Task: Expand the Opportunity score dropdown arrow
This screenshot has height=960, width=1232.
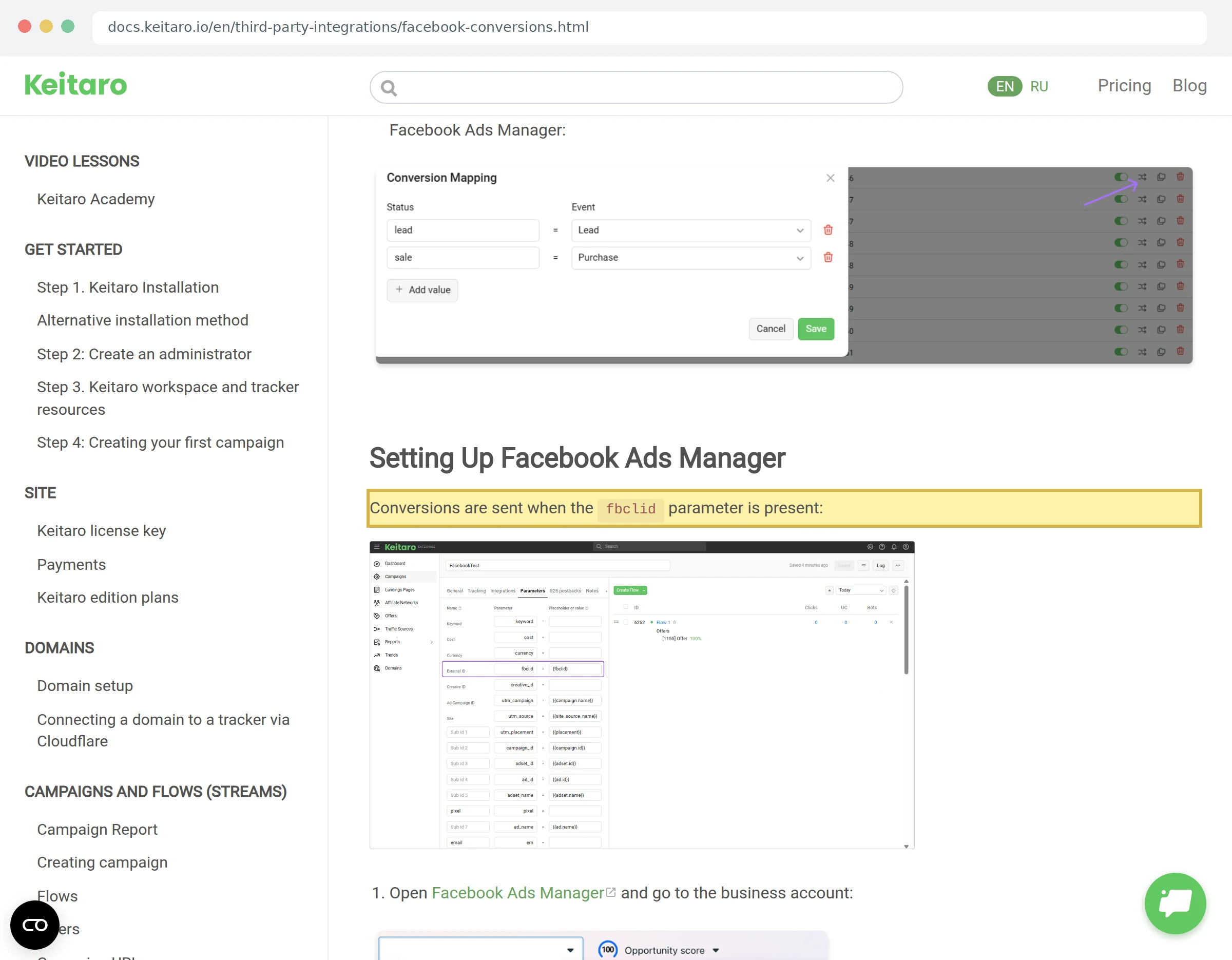Action: tap(716, 950)
